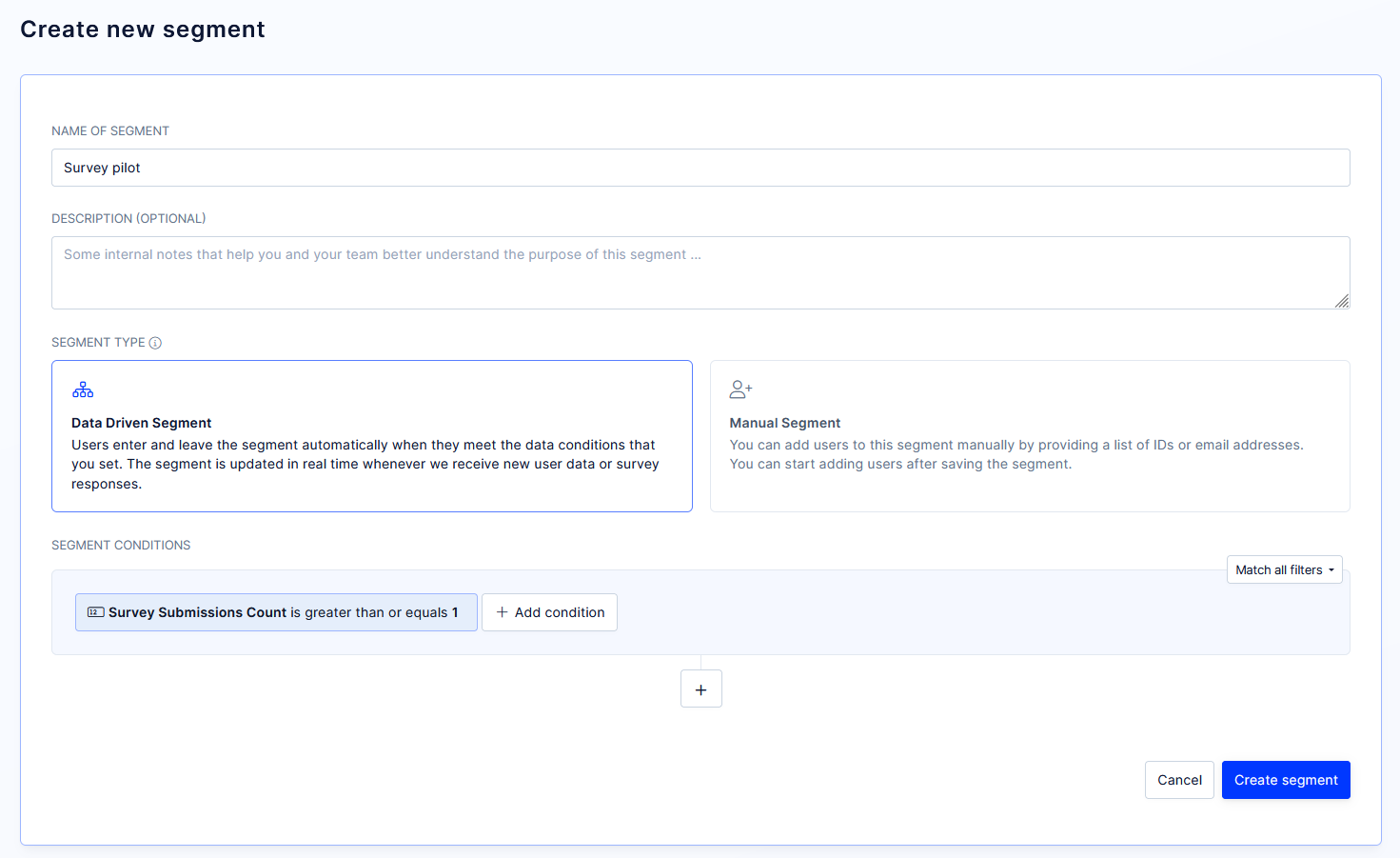Click the info icon beside Segment Type
Image resolution: width=1400 pixels, height=858 pixels.
(x=156, y=342)
